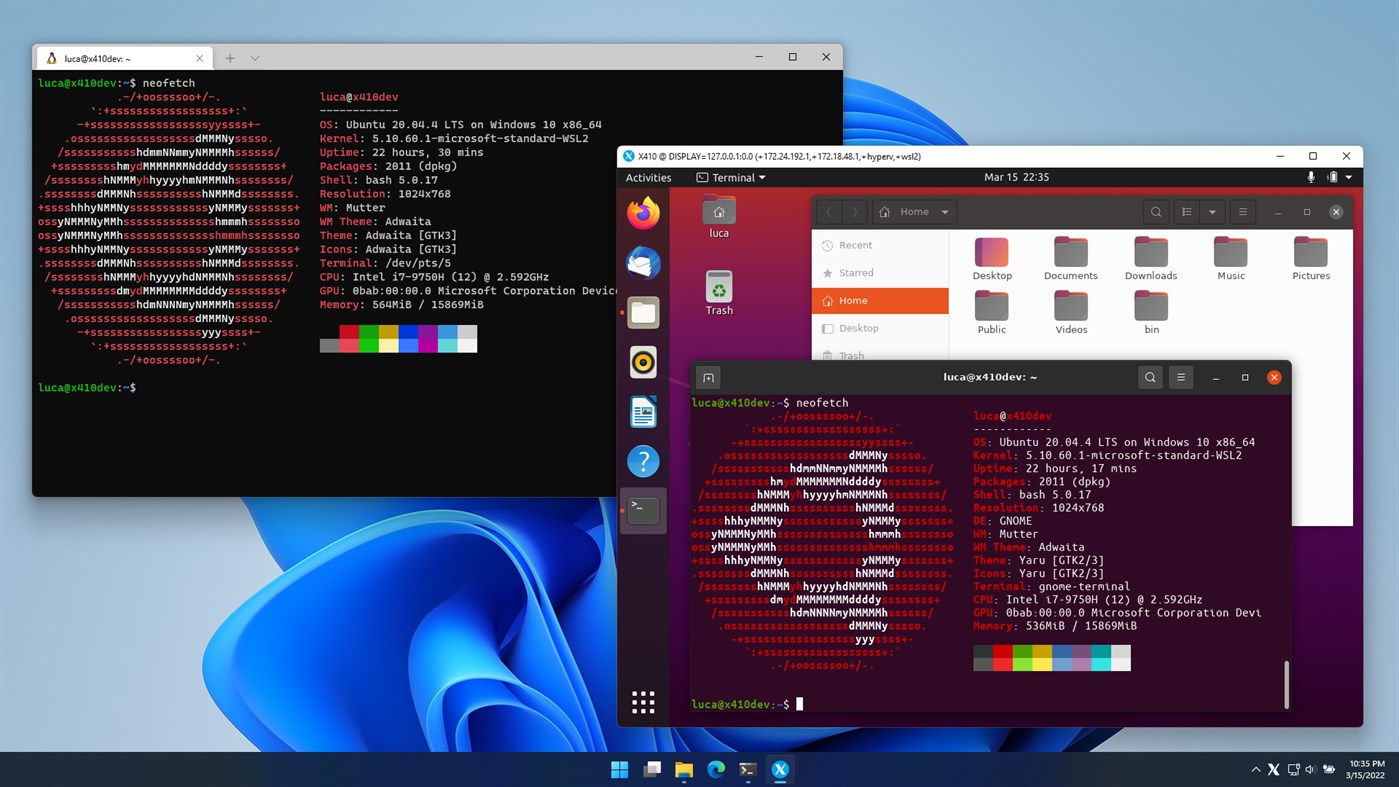
Task: Open Rhythmbox music player in dock
Action: pyautogui.click(x=643, y=362)
